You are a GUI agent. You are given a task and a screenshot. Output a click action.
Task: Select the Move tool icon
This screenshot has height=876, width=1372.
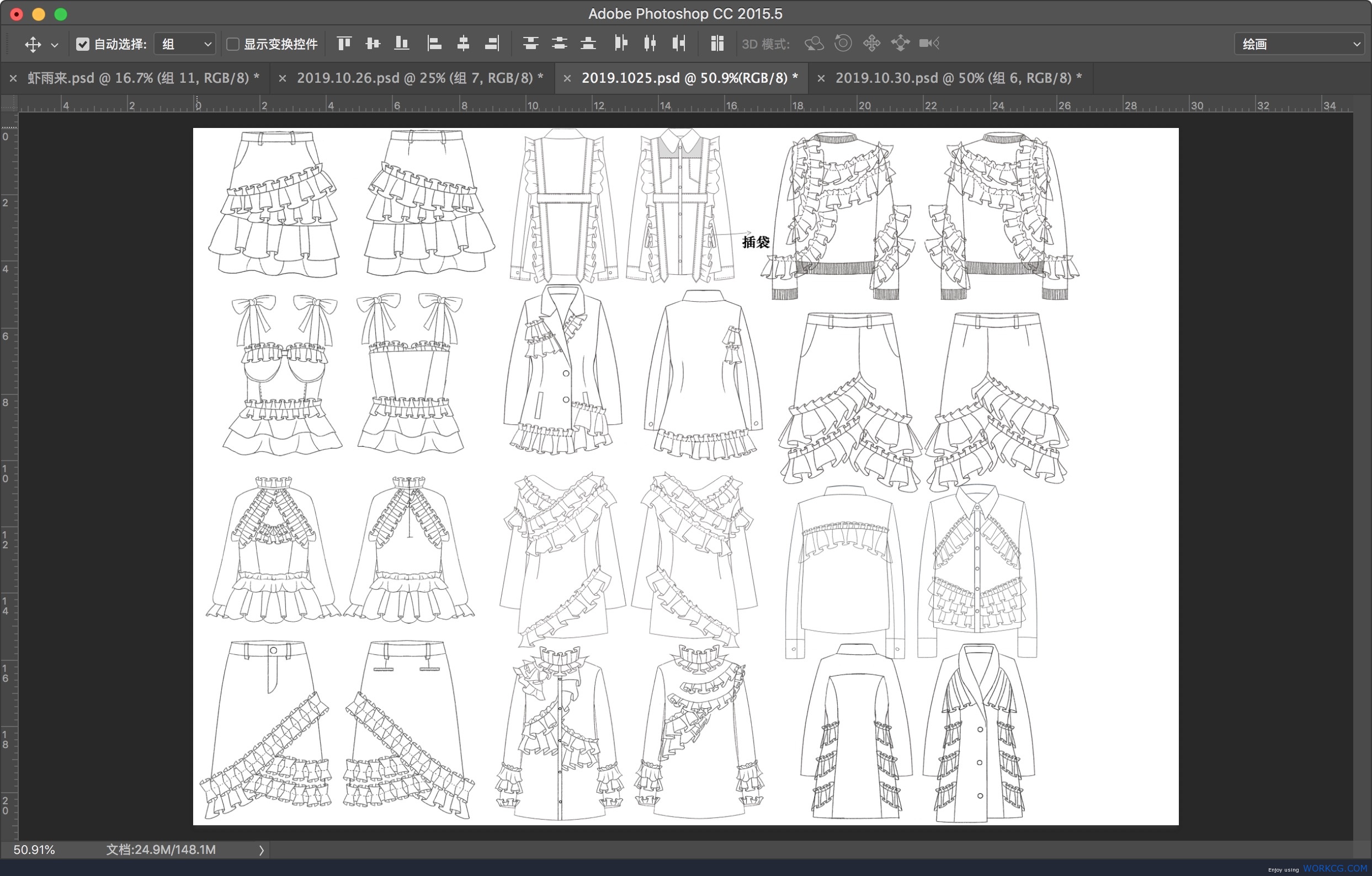click(33, 44)
